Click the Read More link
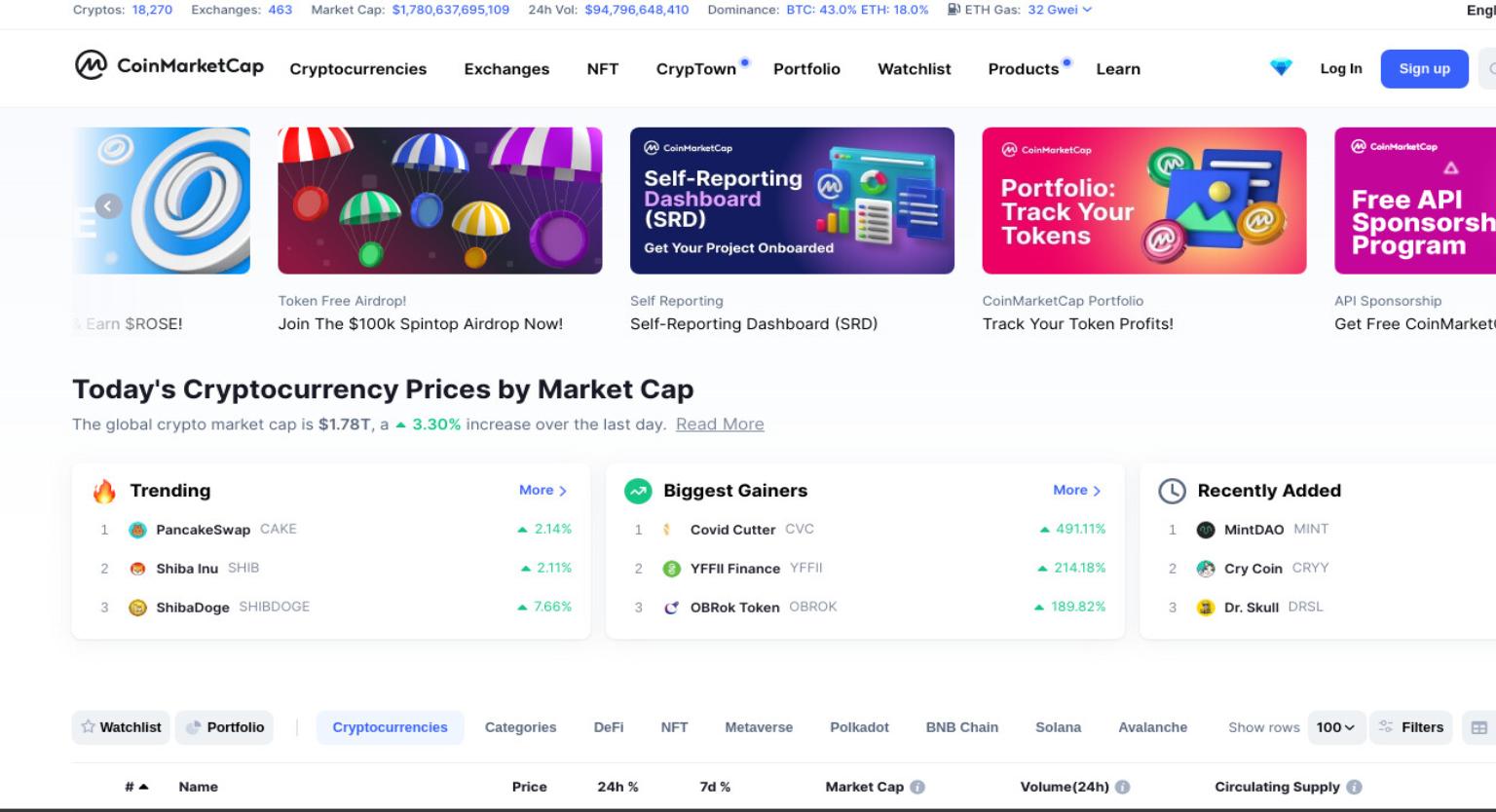 (x=720, y=424)
